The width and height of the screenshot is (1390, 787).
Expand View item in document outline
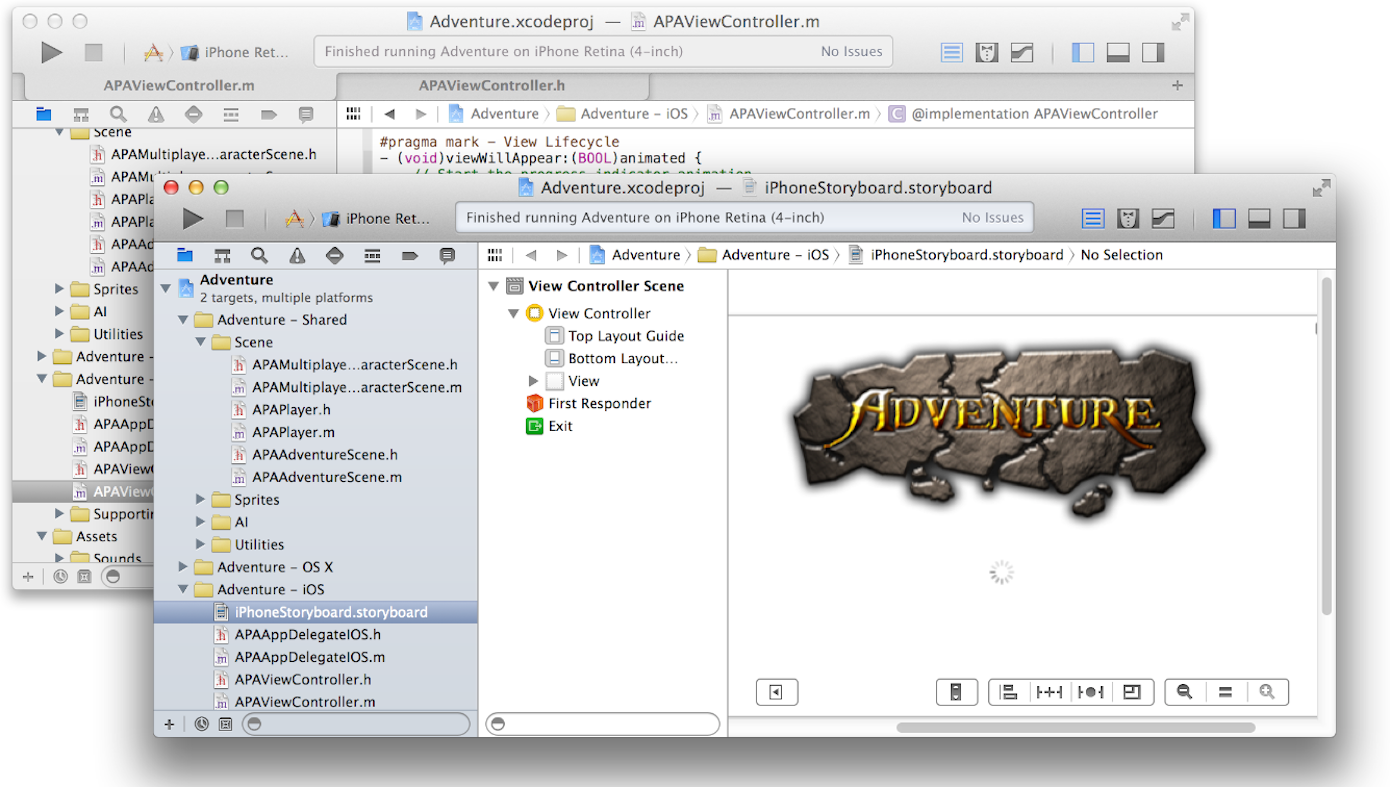(533, 381)
